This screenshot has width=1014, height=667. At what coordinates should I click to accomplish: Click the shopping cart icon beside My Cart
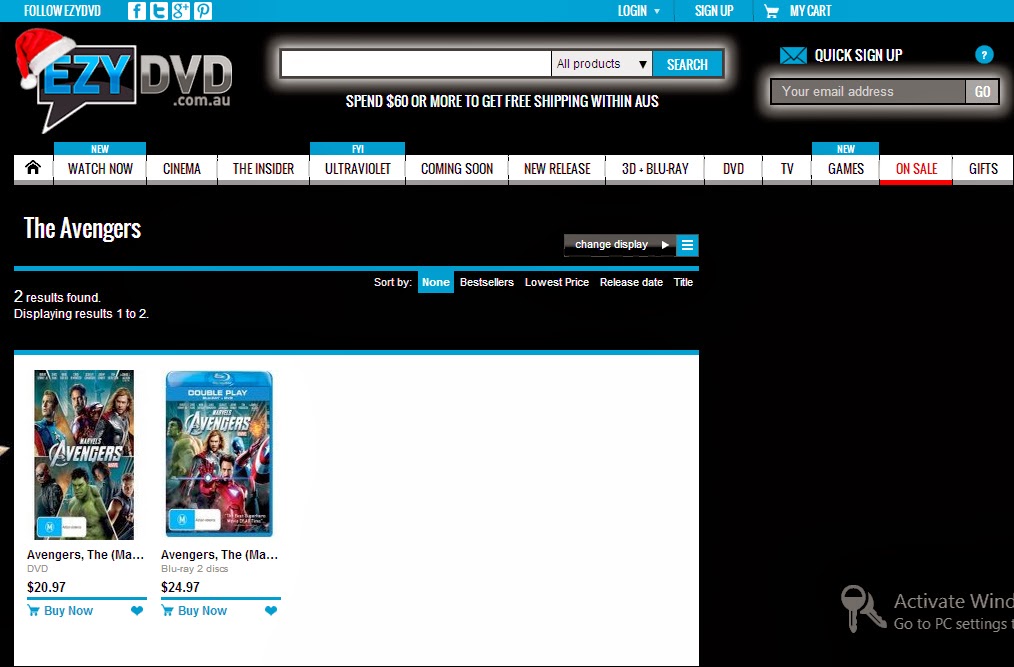[x=771, y=11]
